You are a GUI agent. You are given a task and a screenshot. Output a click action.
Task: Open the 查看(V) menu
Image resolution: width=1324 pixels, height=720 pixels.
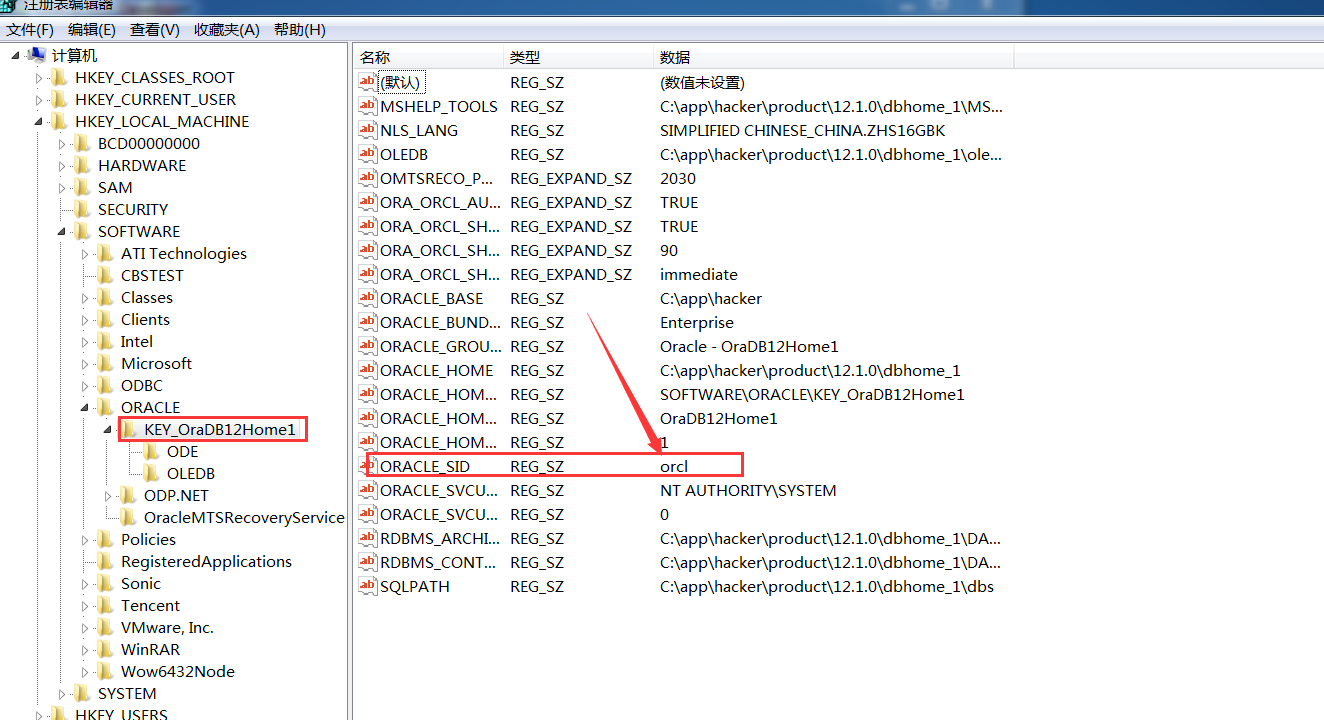(155, 30)
